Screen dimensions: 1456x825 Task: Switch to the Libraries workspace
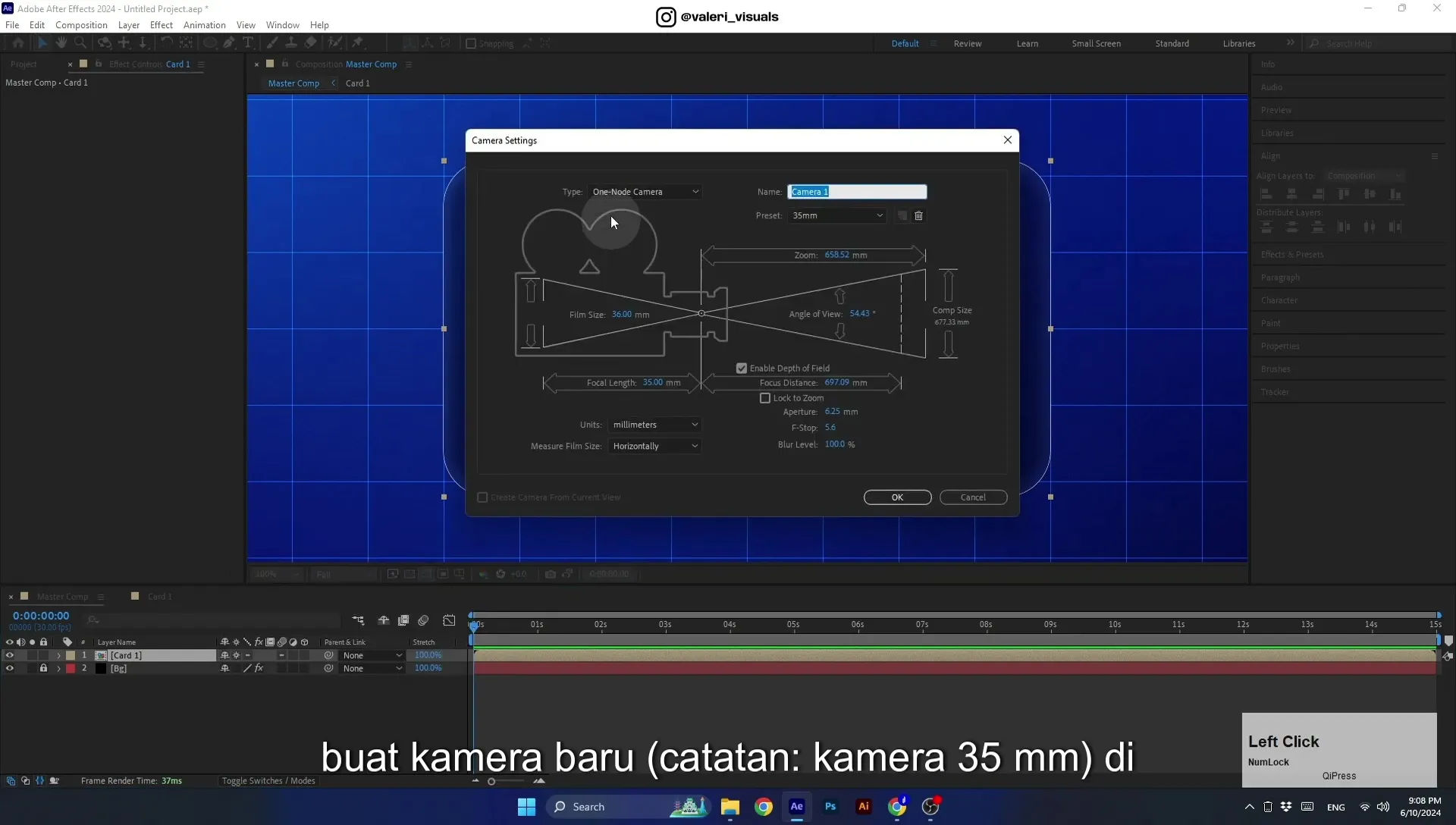[1238, 43]
